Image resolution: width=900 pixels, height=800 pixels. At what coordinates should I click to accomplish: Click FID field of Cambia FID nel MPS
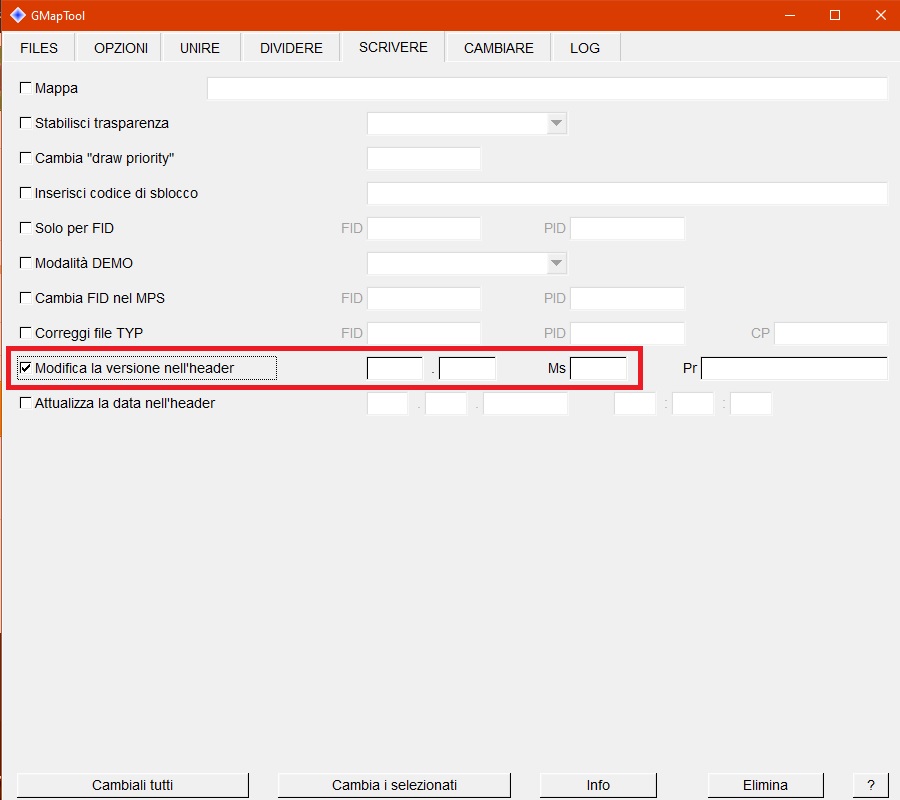(x=424, y=298)
